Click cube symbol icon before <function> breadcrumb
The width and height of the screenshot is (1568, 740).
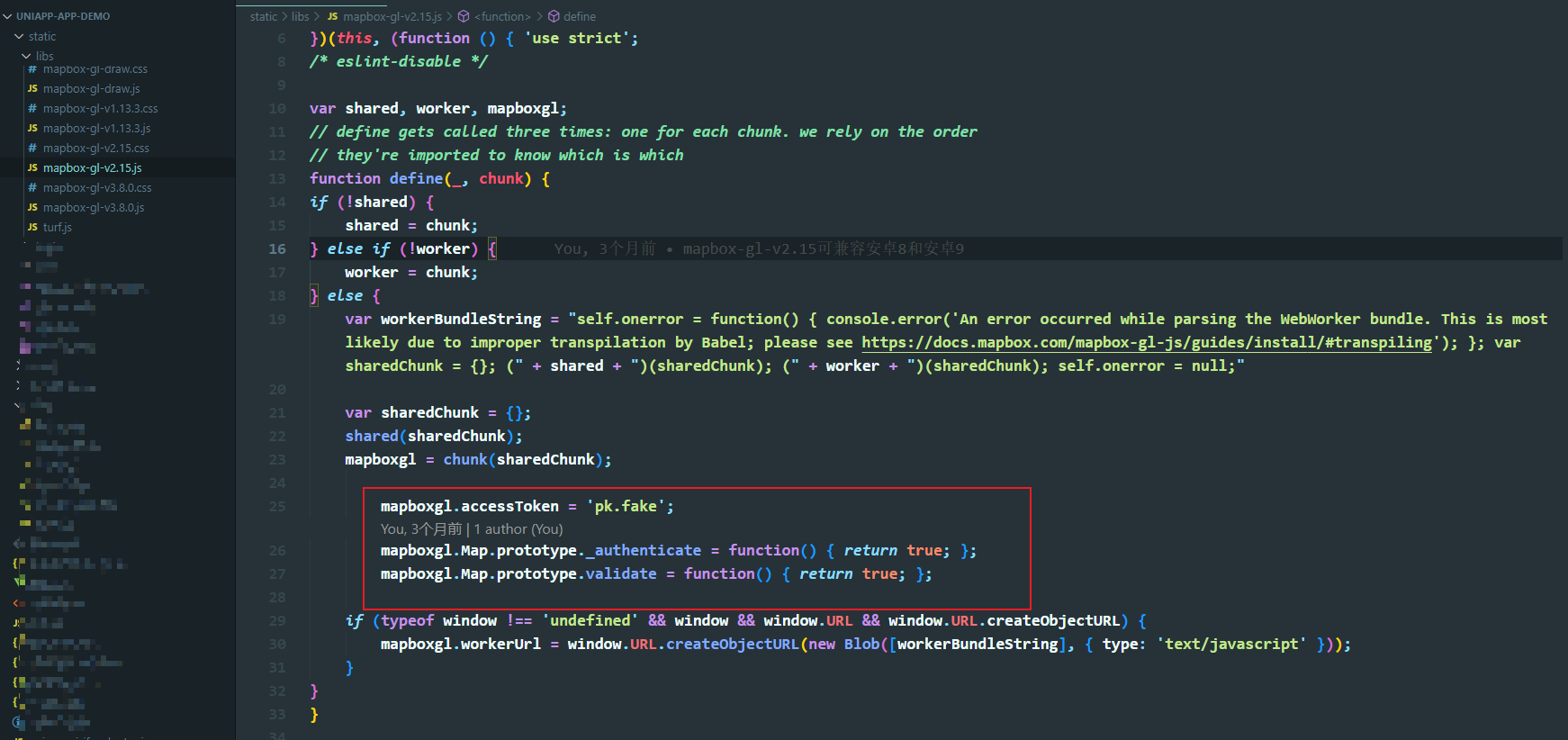(x=464, y=16)
